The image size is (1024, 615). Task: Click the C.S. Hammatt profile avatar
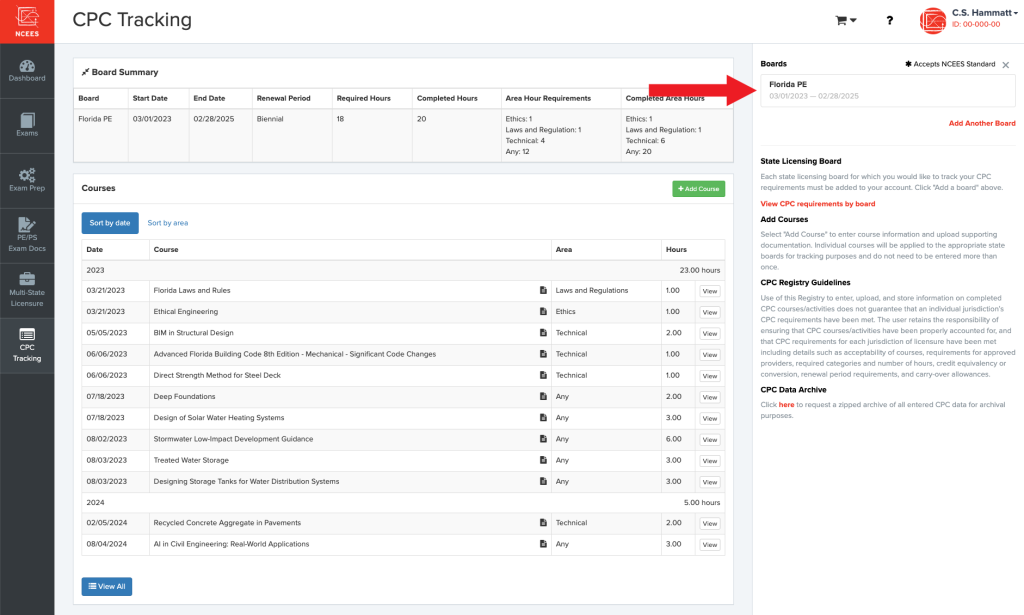point(932,20)
